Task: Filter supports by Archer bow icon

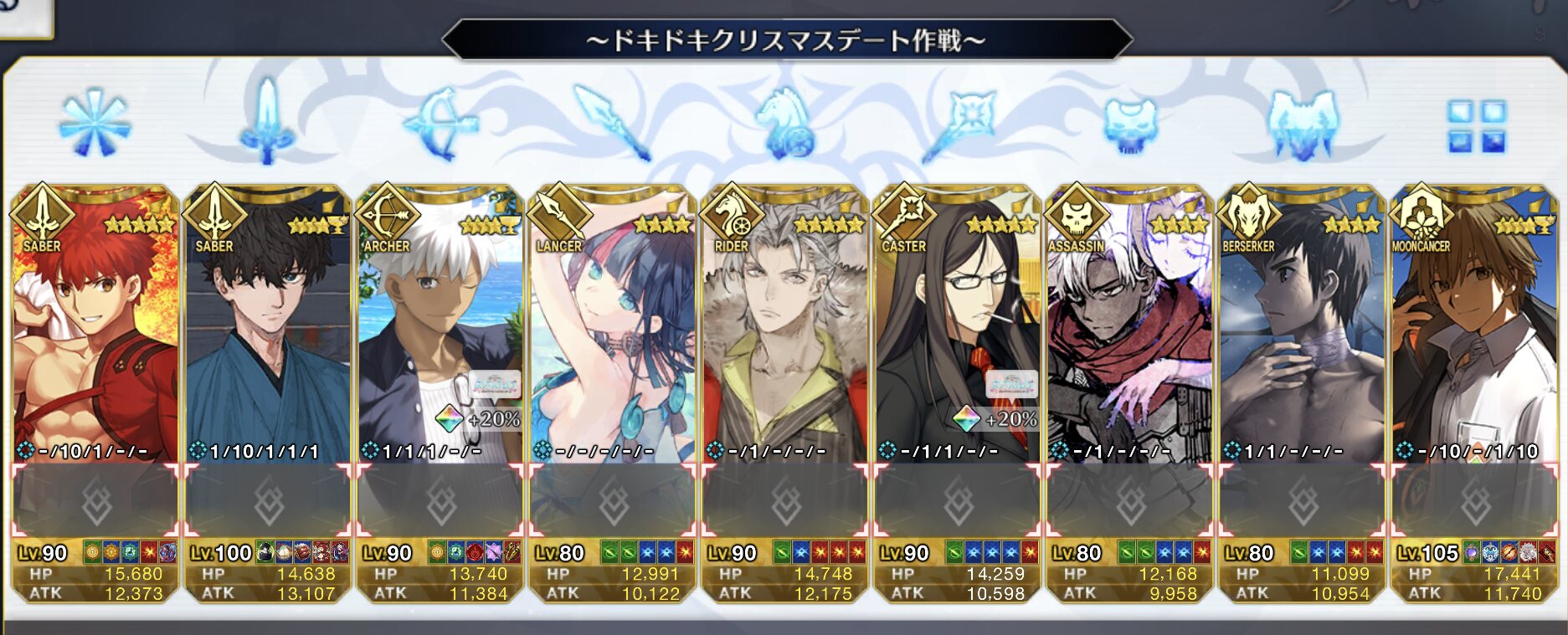Action: [x=440, y=124]
